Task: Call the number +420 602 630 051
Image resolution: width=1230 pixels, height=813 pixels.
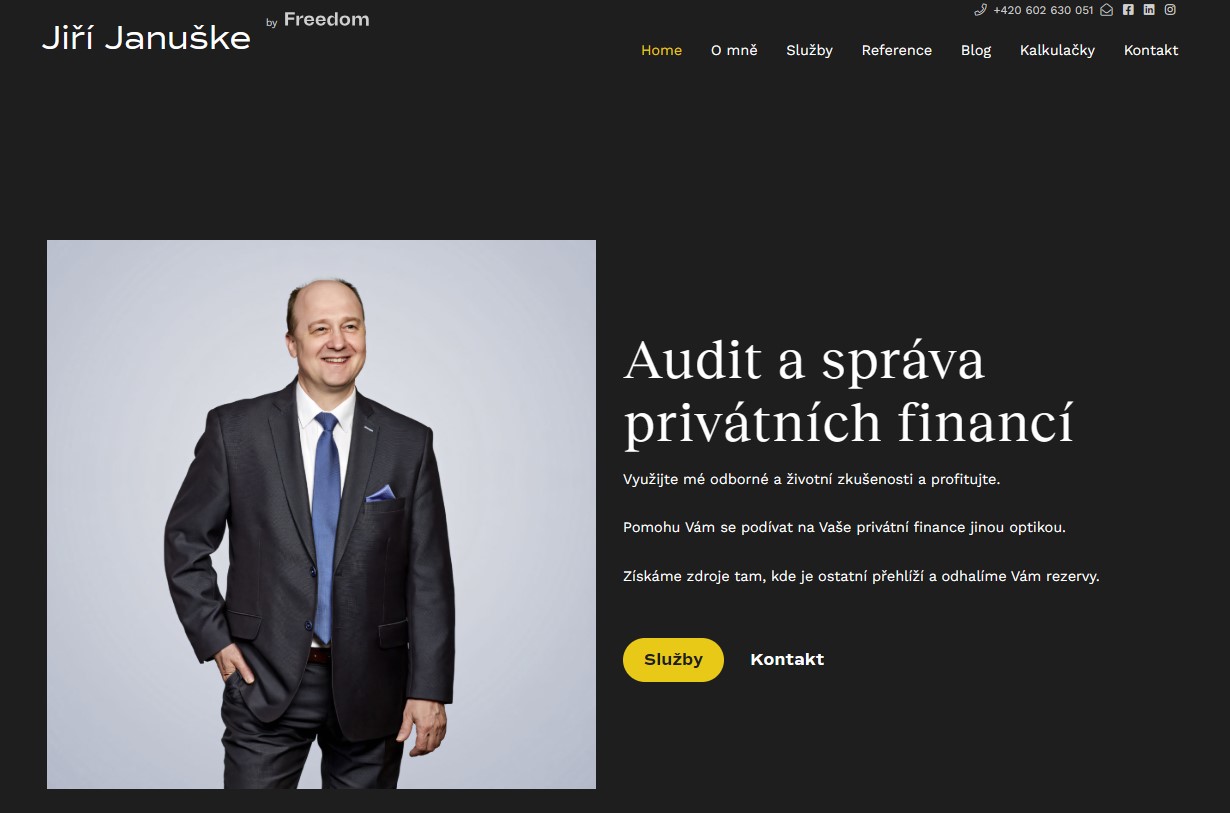Action: tap(1043, 10)
